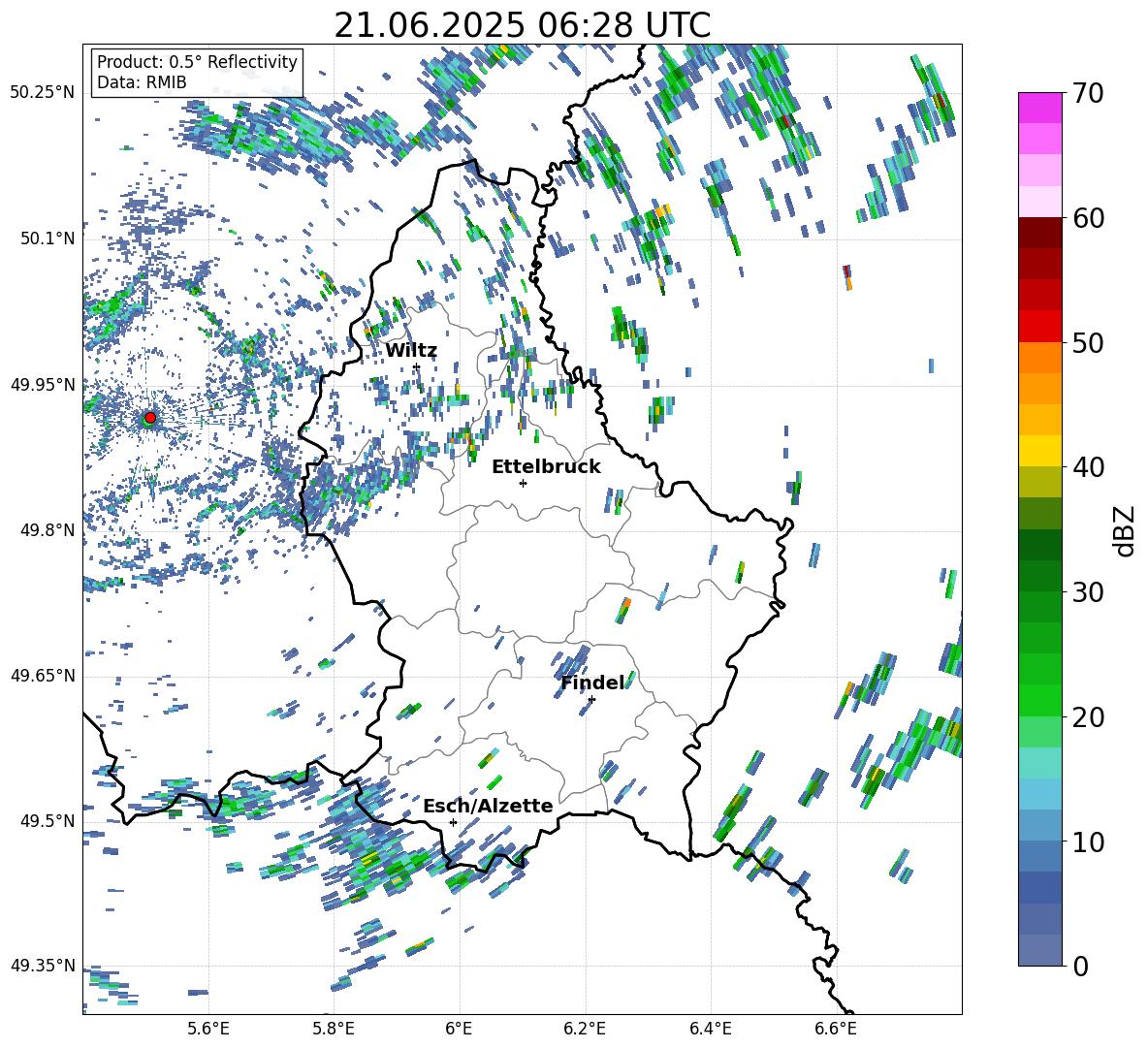Screen dimensions: 1148x1048
Task: Click the 50.1°N latitude label
Action: coord(47,239)
